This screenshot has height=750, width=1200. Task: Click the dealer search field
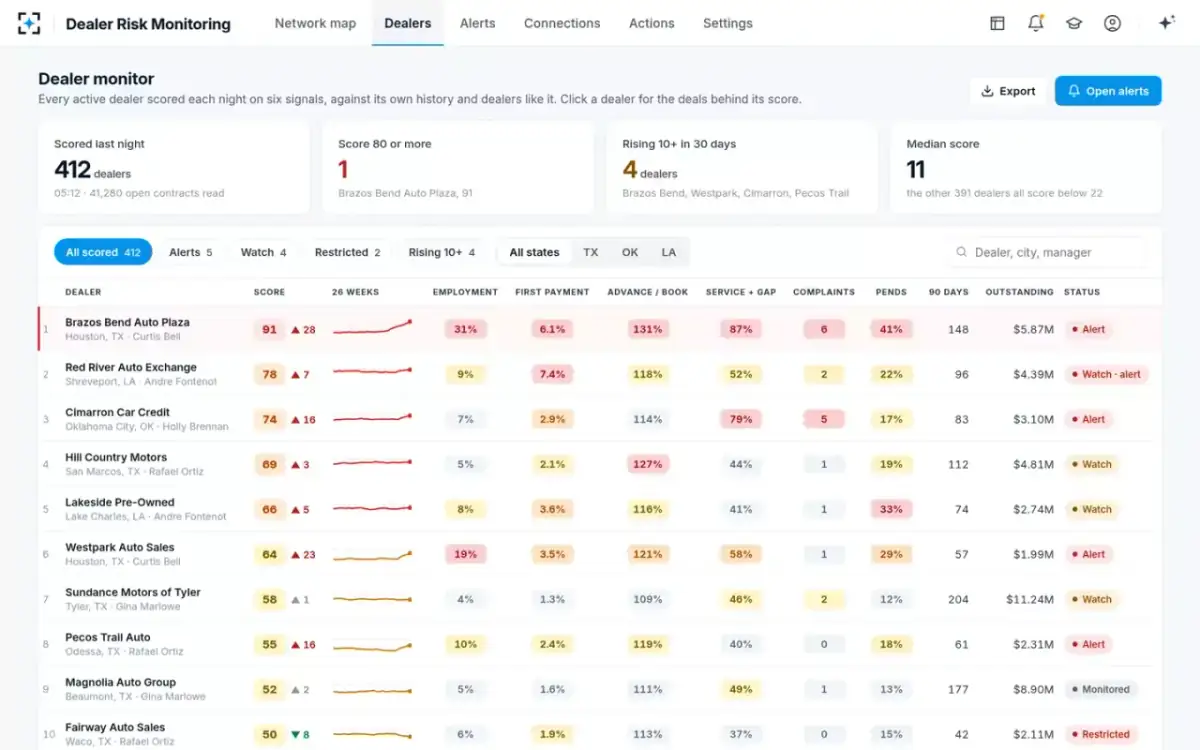coord(1045,253)
